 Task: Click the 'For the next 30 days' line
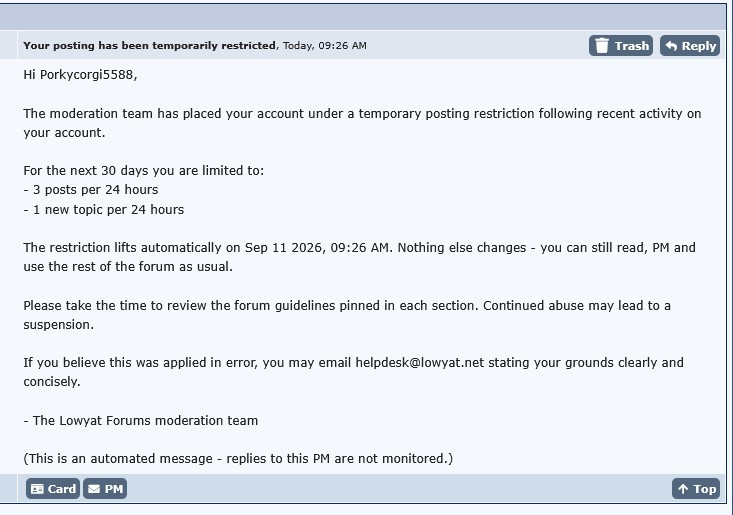click(144, 171)
